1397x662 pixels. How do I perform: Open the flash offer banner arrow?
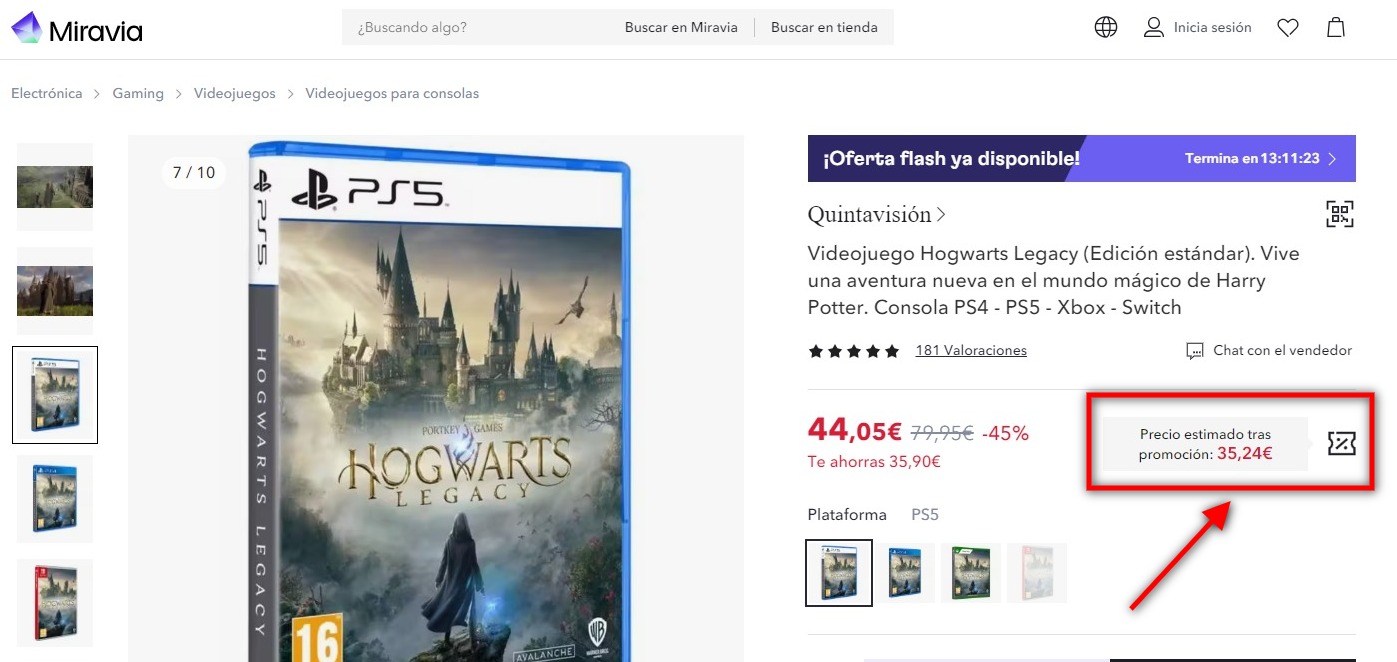coord(1334,159)
